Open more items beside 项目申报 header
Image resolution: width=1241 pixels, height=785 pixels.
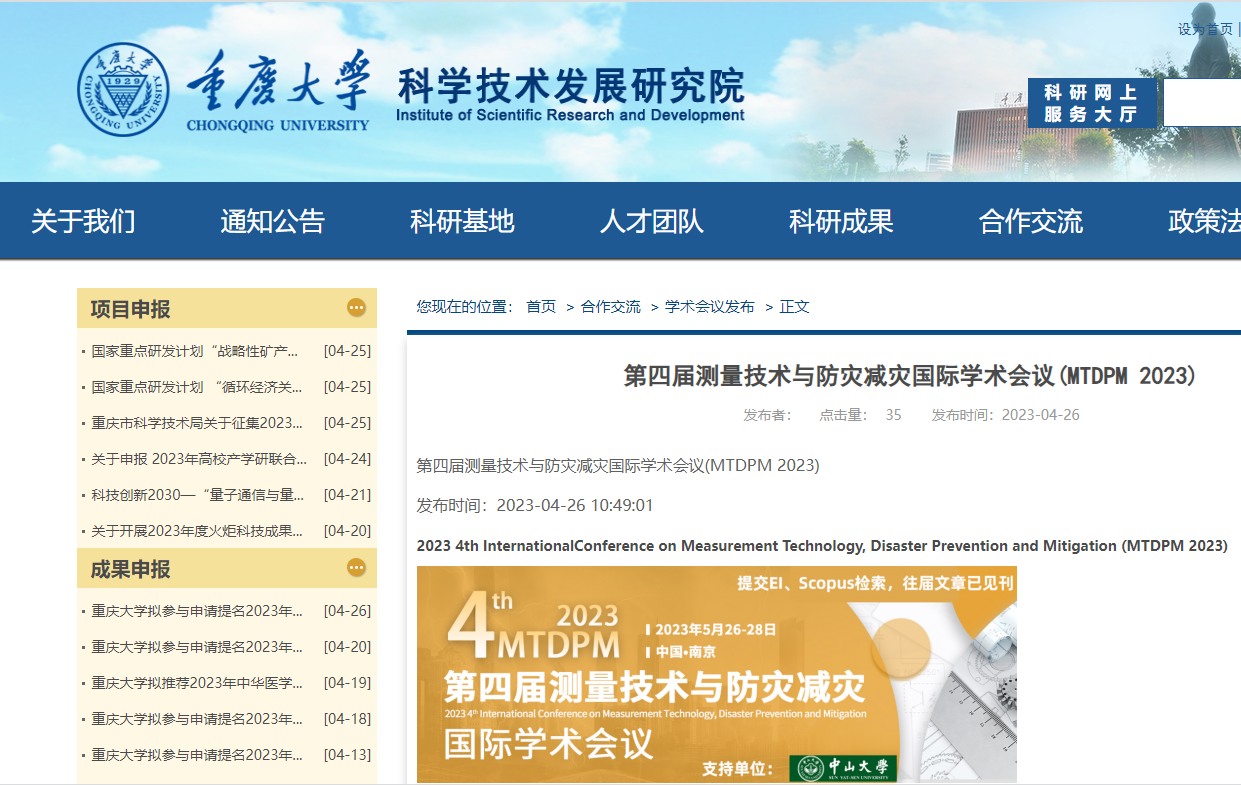[x=356, y=308]
